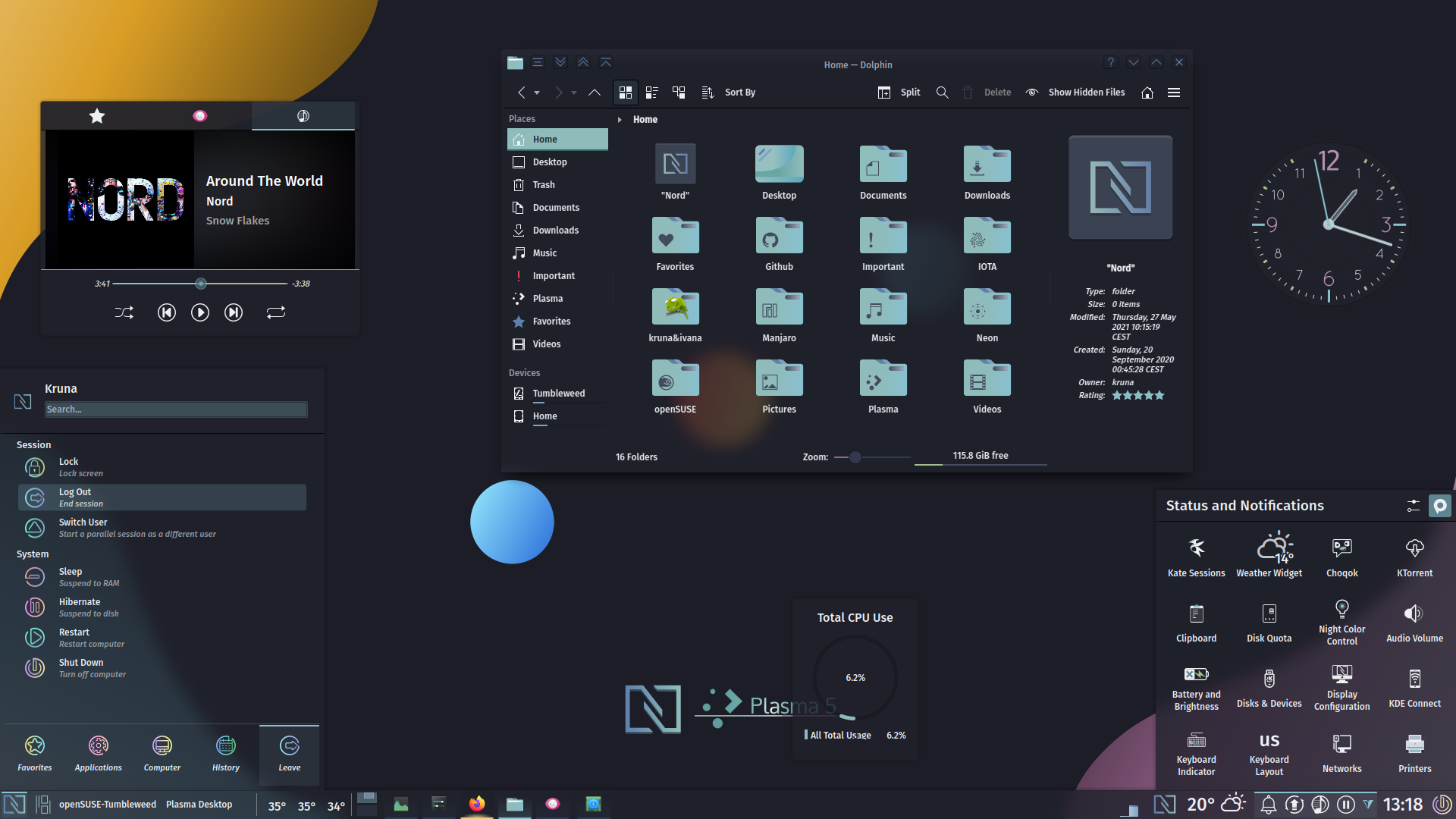Switch Dolphin to details tree view

(679, 93)
